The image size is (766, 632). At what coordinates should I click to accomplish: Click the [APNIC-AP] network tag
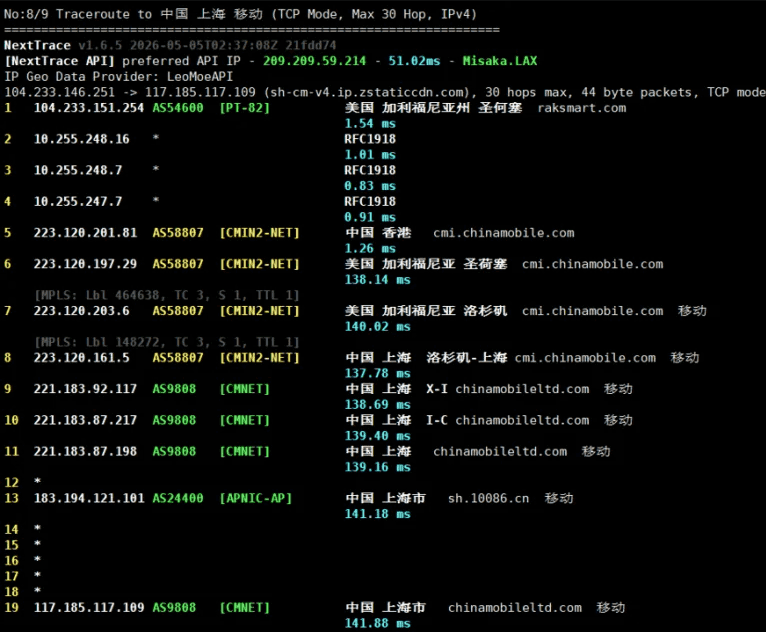(x=255, y=499)
